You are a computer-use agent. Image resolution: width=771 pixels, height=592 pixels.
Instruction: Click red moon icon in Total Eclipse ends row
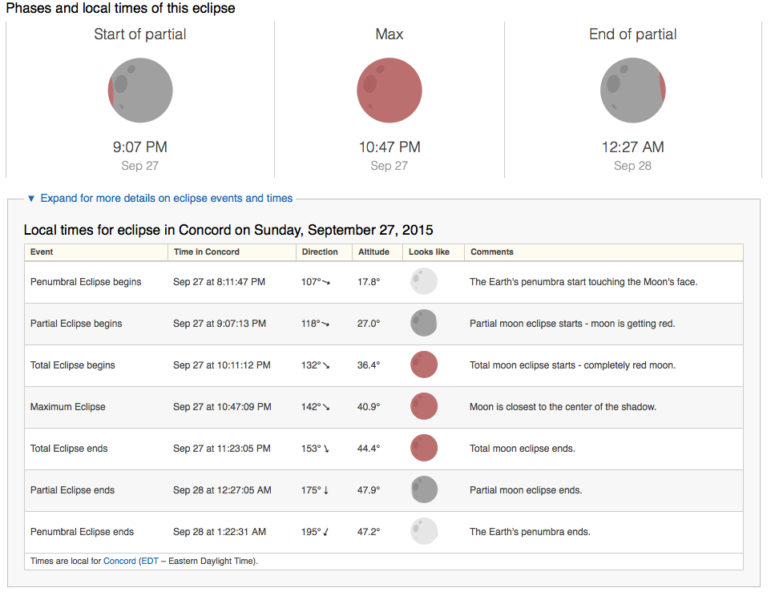(424, 448)
